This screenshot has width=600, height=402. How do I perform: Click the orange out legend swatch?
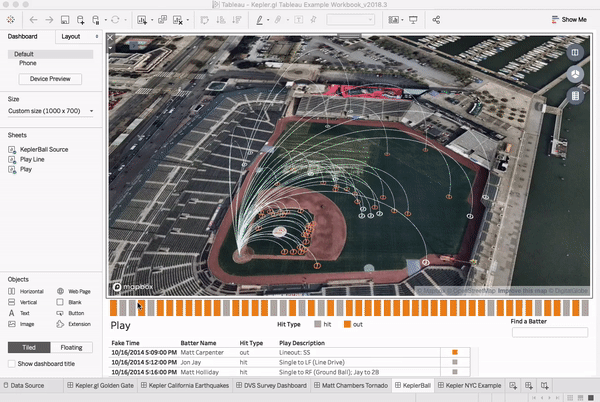click(x=347, y=324)
